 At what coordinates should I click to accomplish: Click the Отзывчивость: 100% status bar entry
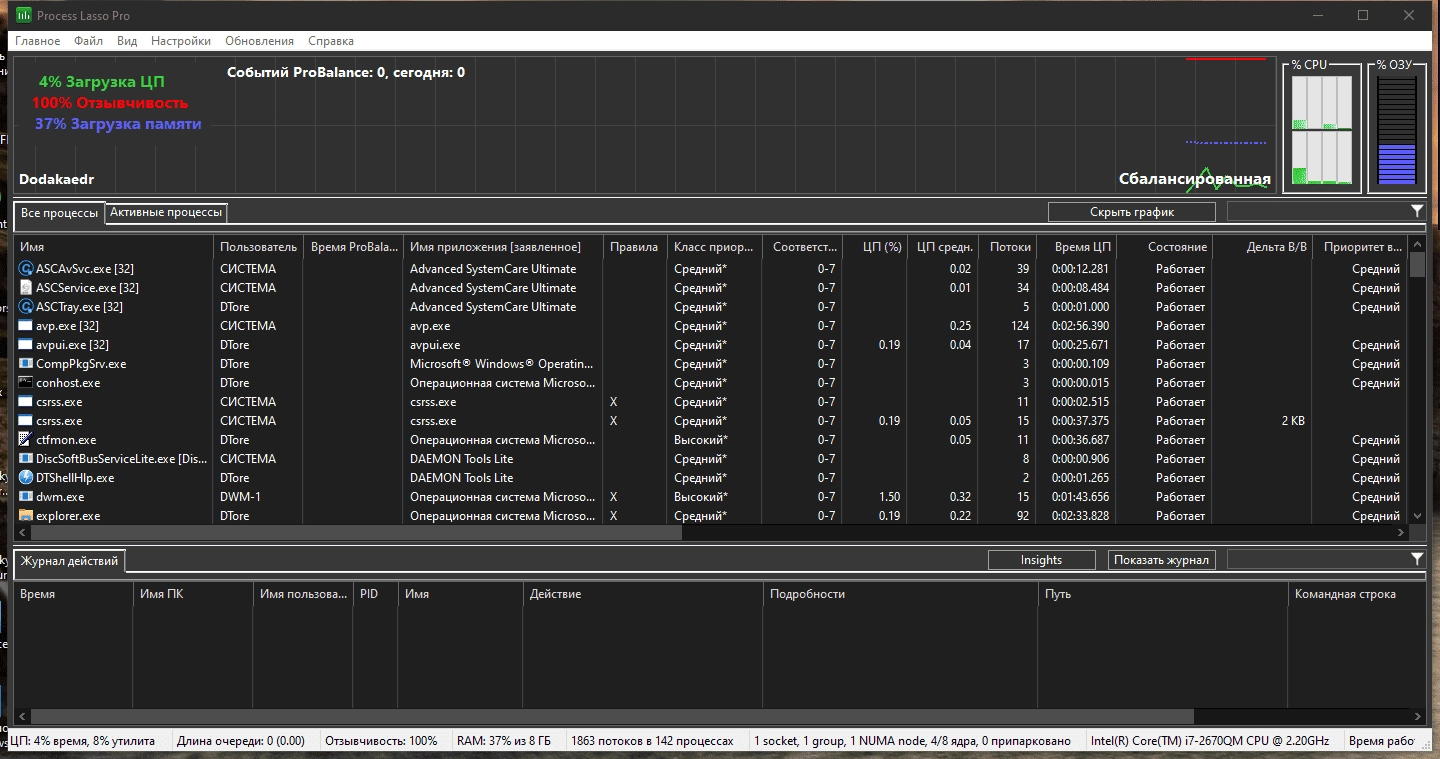382,741
